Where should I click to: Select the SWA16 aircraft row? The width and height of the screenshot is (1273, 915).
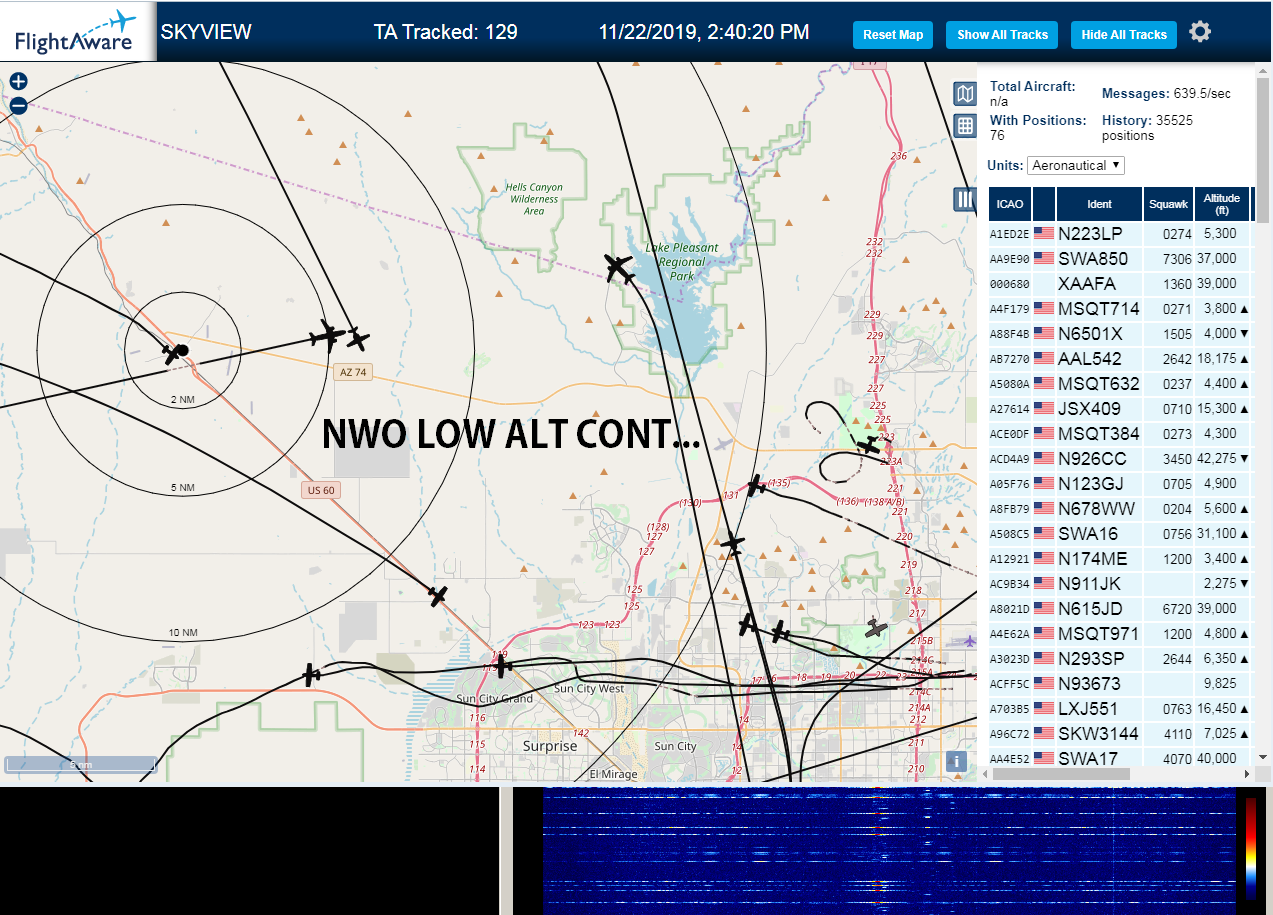point(1120,534)
